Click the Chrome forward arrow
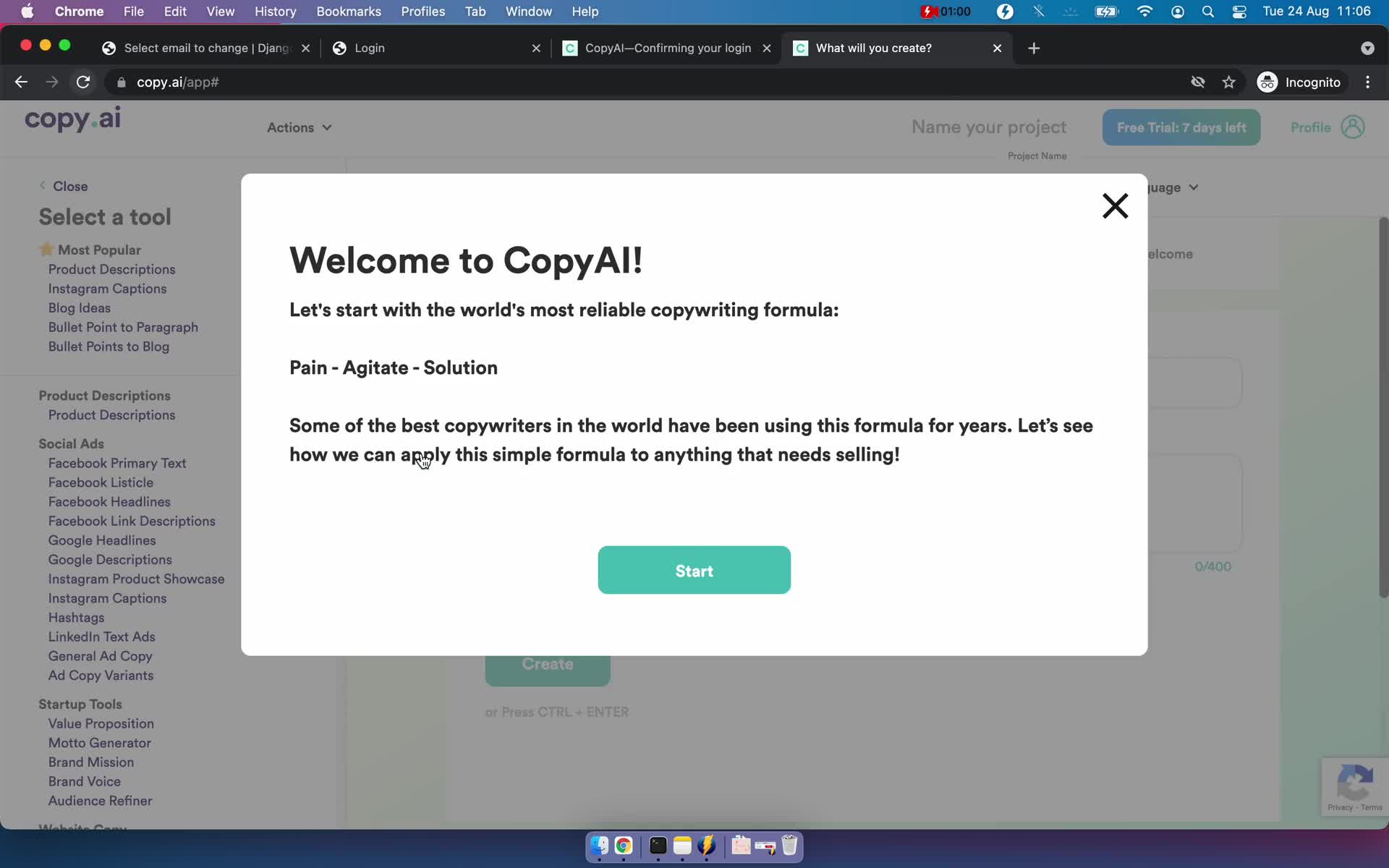The width and height of the screenshot is (1389, 868). point(52,82)
